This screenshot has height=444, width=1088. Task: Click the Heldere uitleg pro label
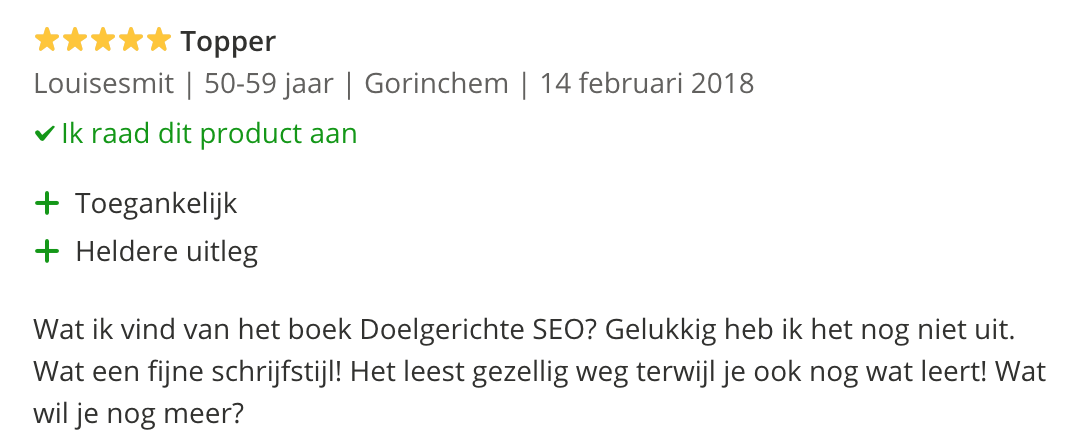[x=167, y=252]
